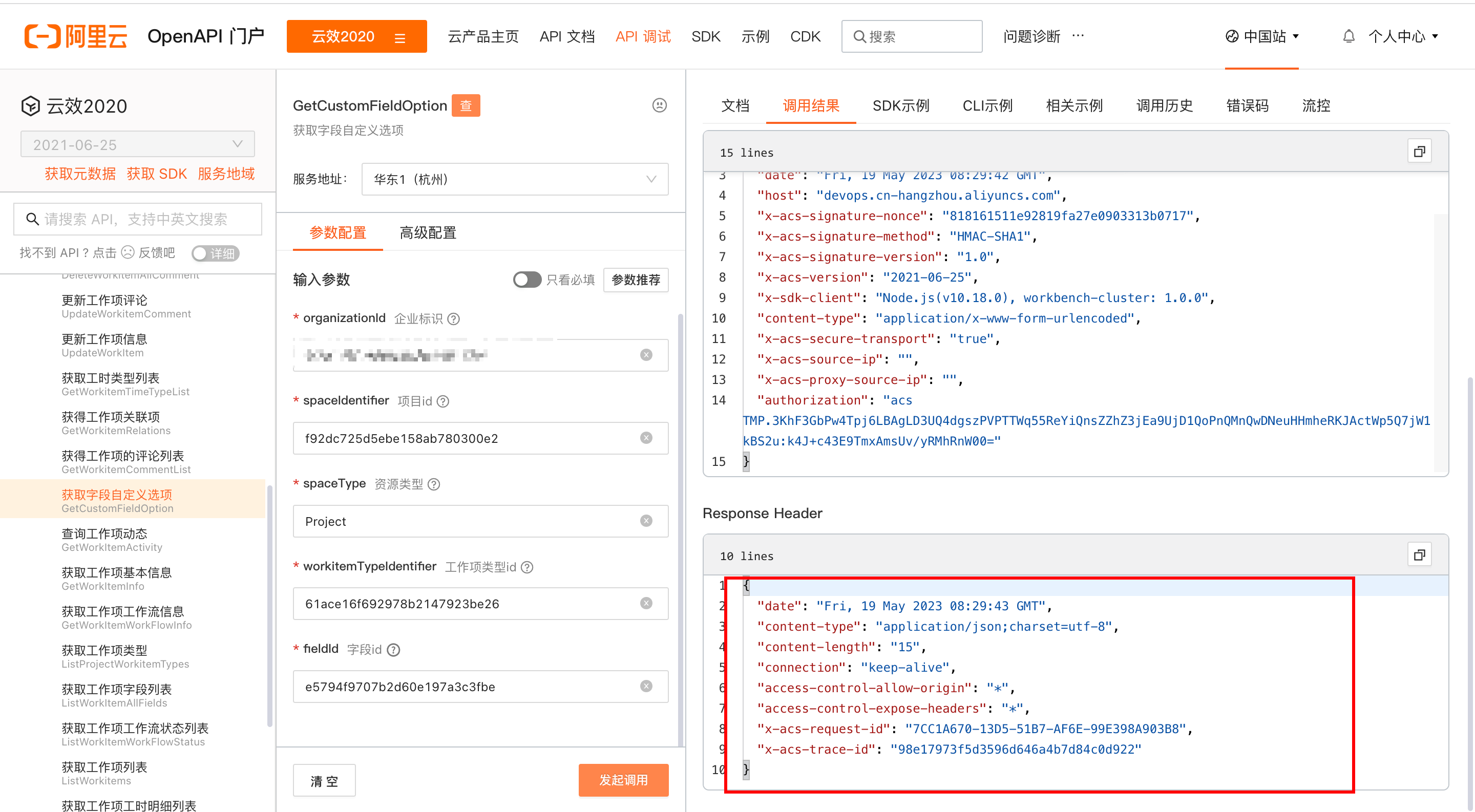Switch to the 高级配置 tab
1475x812 pixels.
tap(428, 232)
